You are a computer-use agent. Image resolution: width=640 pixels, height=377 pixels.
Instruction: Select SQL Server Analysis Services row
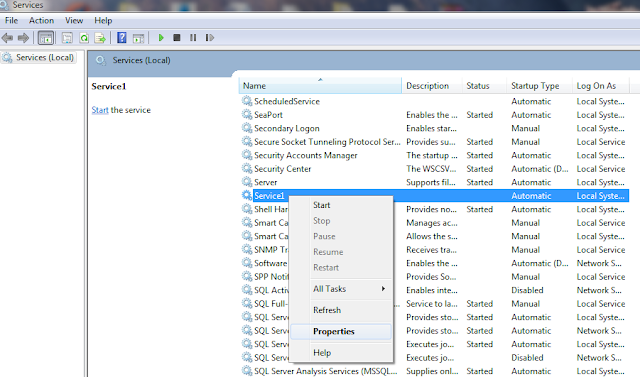click(434, 371)
